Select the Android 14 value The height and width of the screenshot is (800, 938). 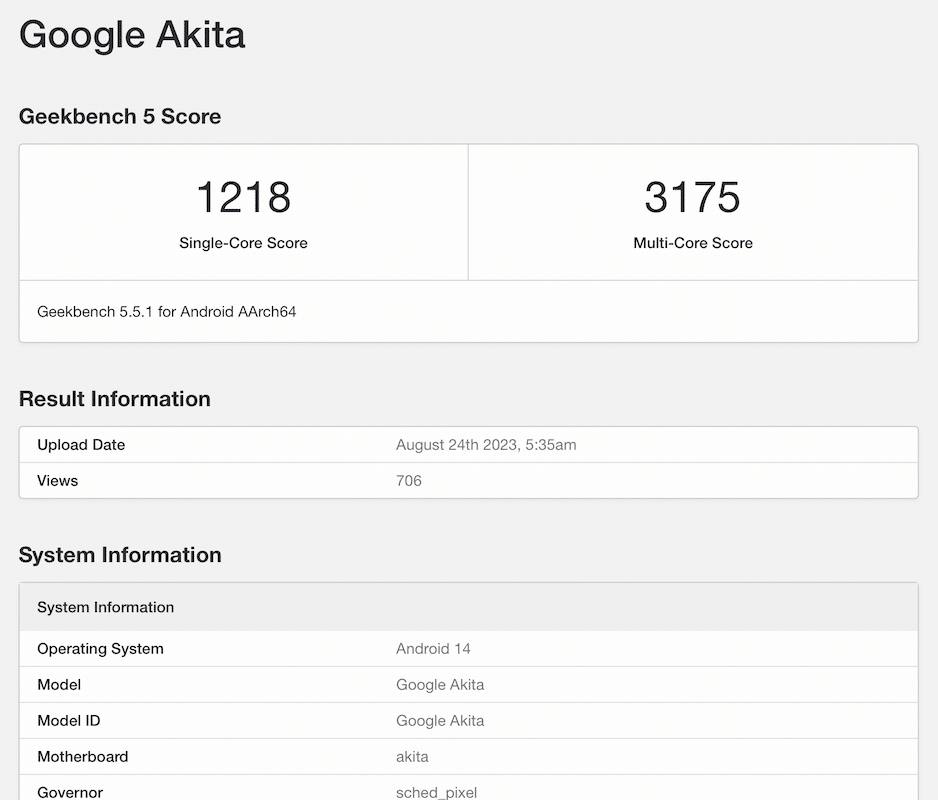[x=433, y=649]
